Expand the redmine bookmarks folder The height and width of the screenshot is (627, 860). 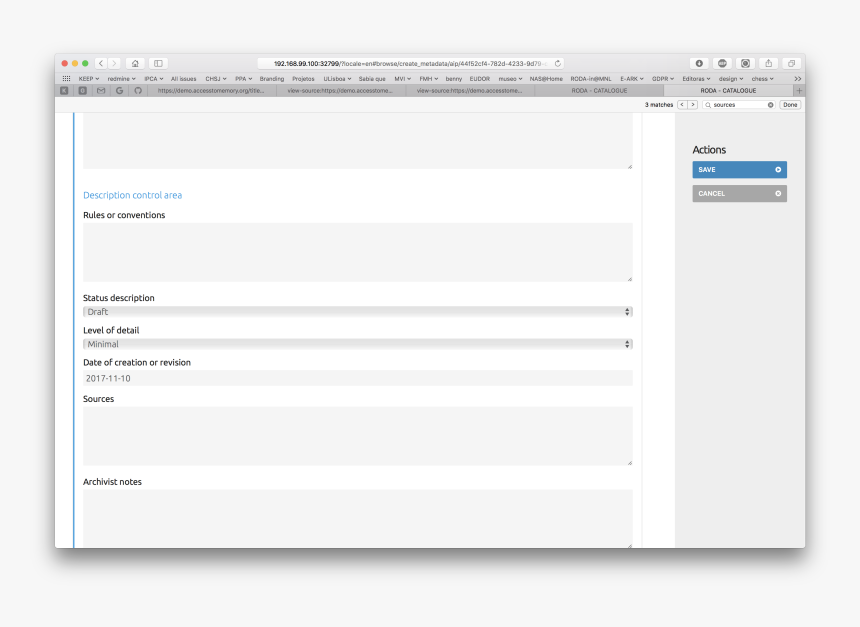121,78
